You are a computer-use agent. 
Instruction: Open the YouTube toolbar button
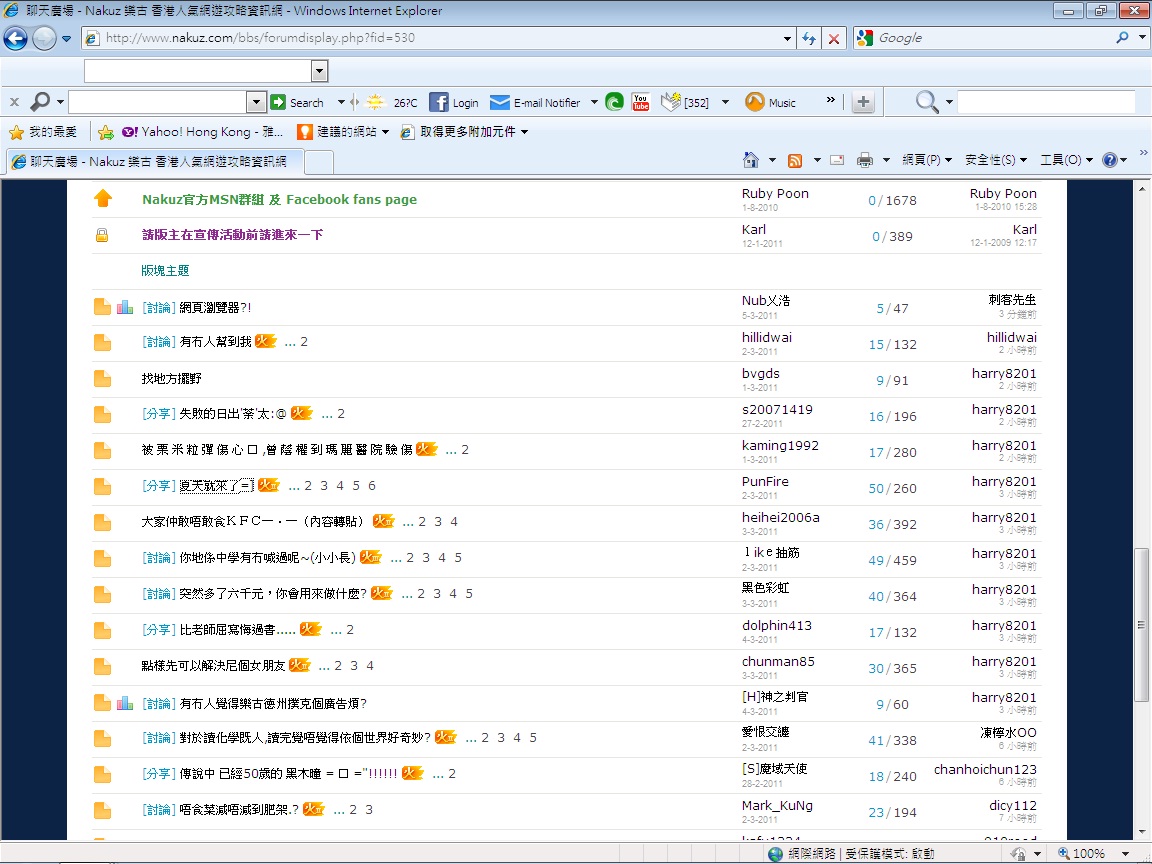click(641, 102)
